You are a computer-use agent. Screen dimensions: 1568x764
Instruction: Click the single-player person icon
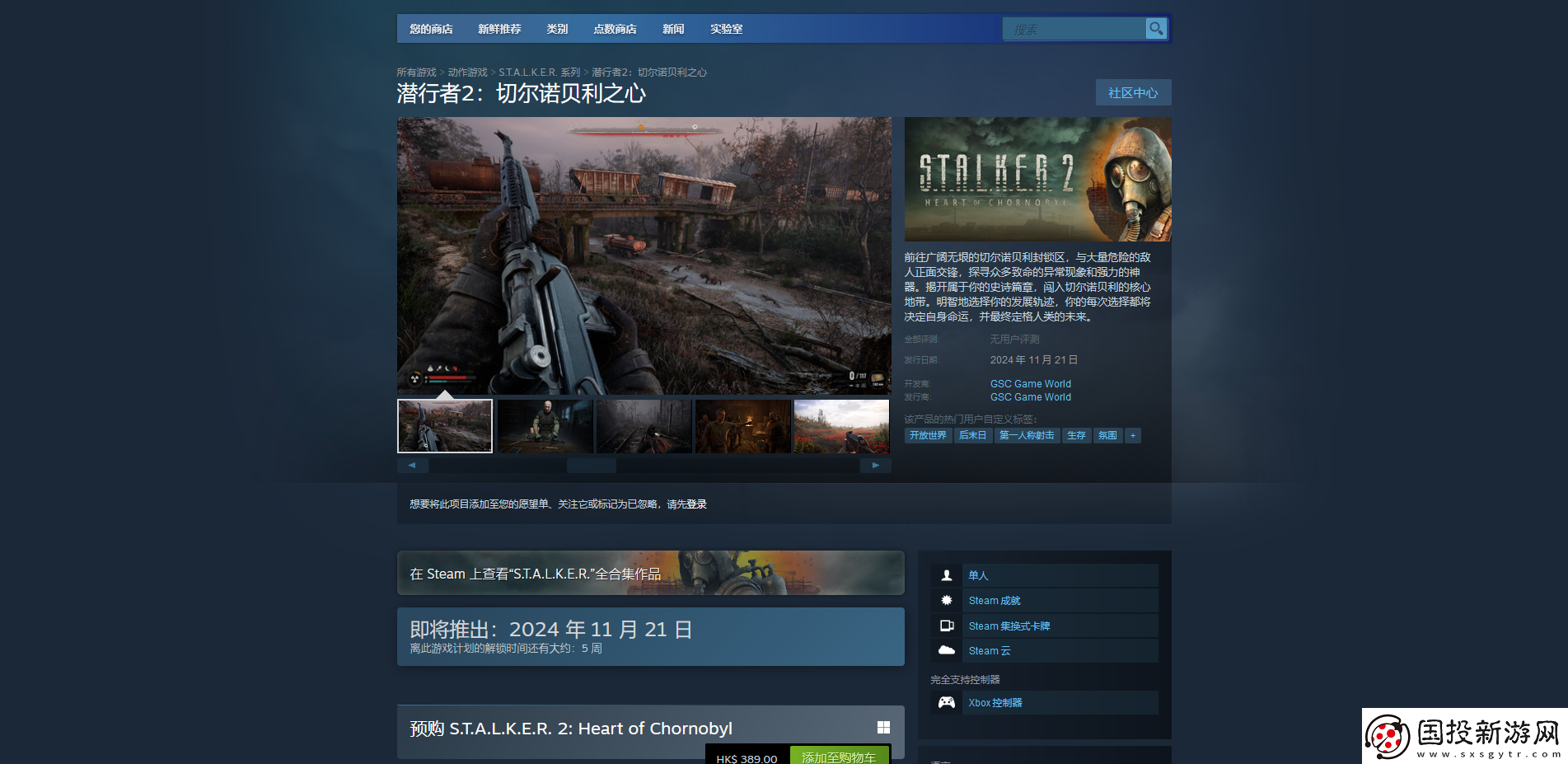(947, 575)
